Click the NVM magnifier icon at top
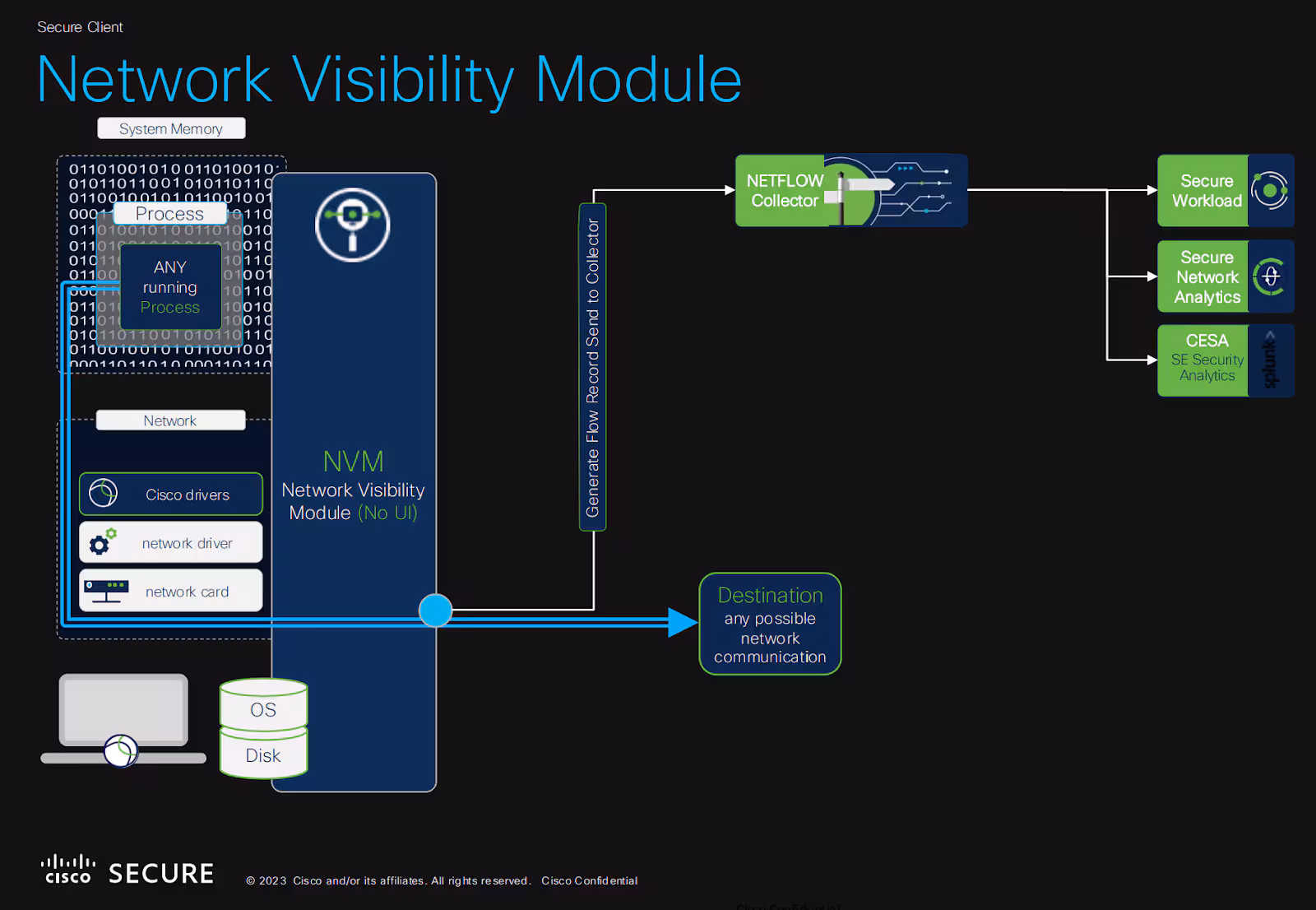The image size is (1316, 910). [352, 225]
